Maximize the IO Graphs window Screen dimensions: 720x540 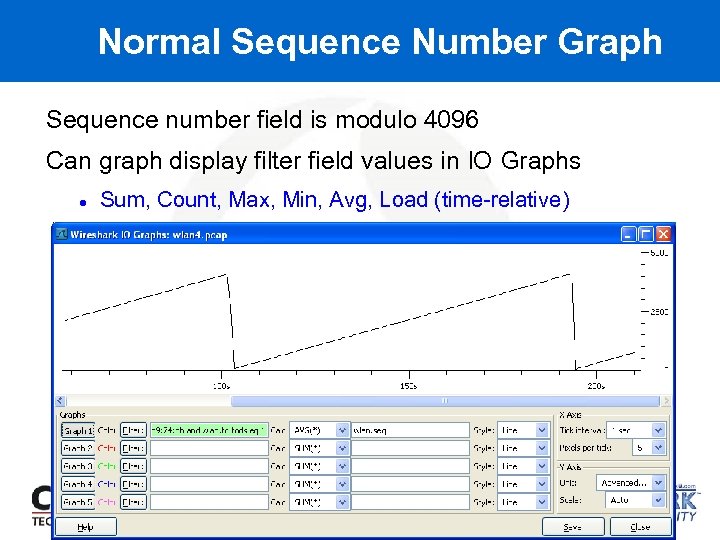(646, 234)
